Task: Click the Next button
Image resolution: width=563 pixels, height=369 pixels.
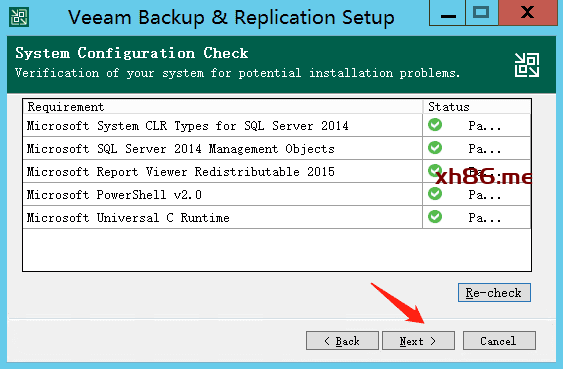Action: pos(418,341)
